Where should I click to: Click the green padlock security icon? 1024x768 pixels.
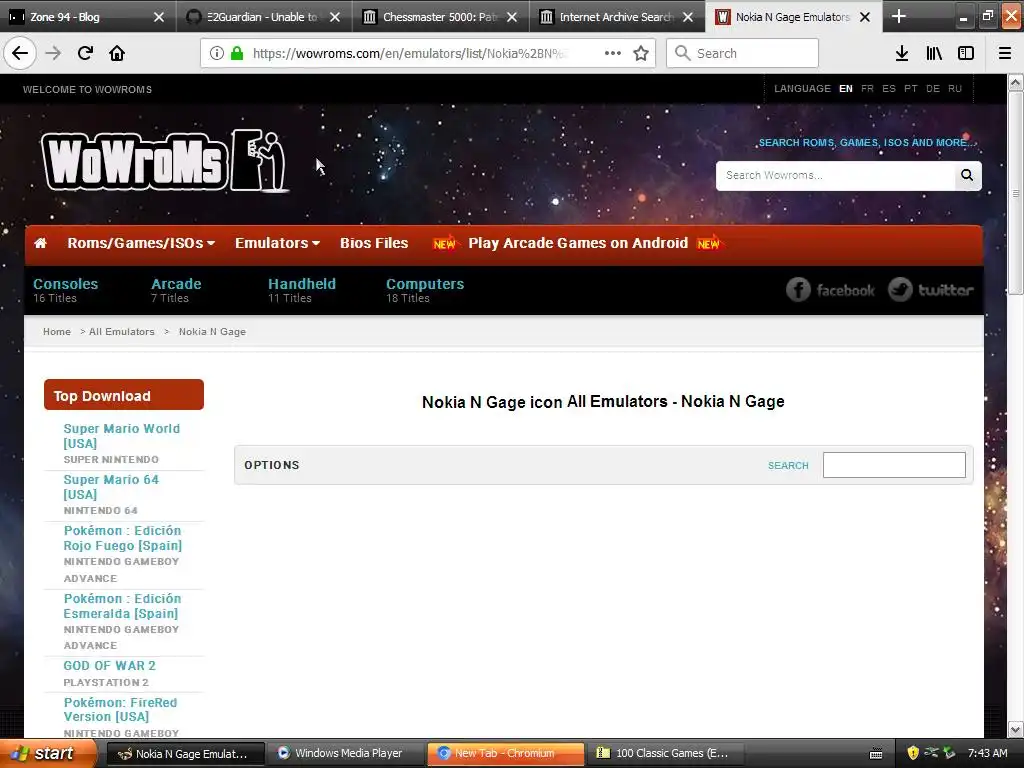tap(237, 53)
